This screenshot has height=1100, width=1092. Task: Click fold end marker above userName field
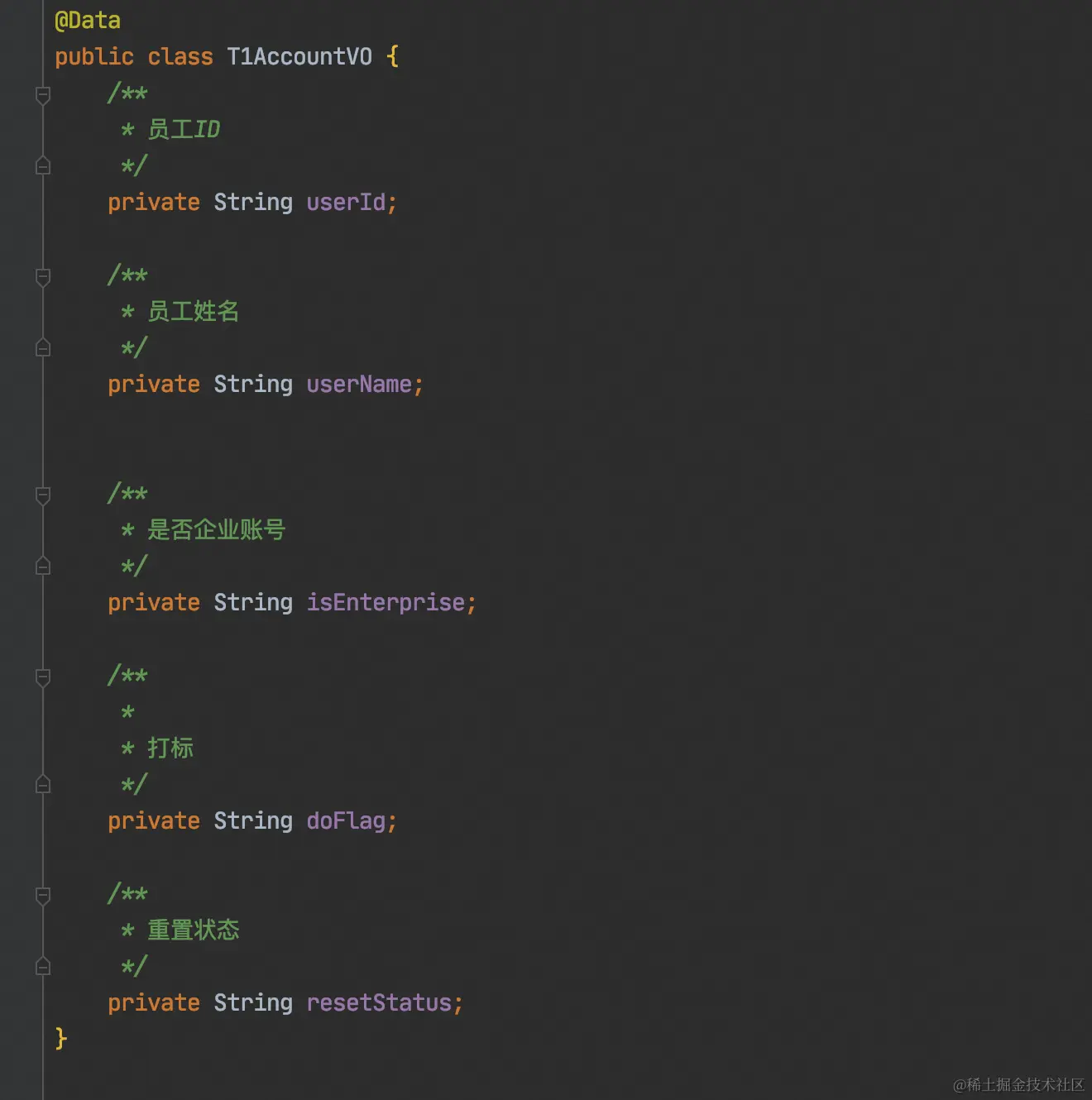[x=43, y=347]
